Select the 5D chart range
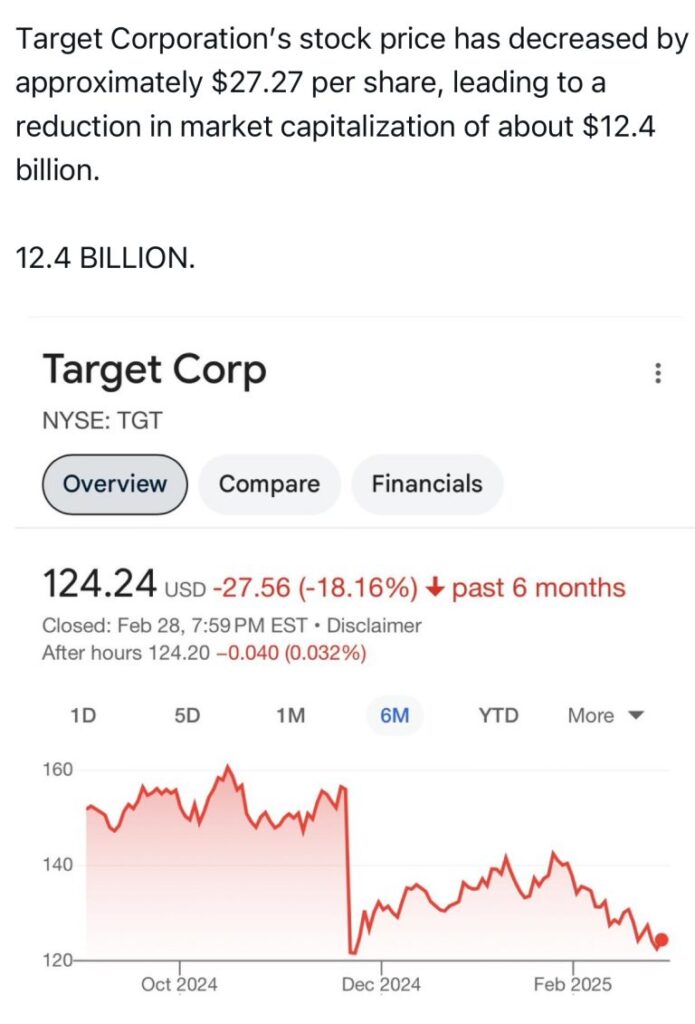The image size is (695, 1024). [x=187, y=715]
